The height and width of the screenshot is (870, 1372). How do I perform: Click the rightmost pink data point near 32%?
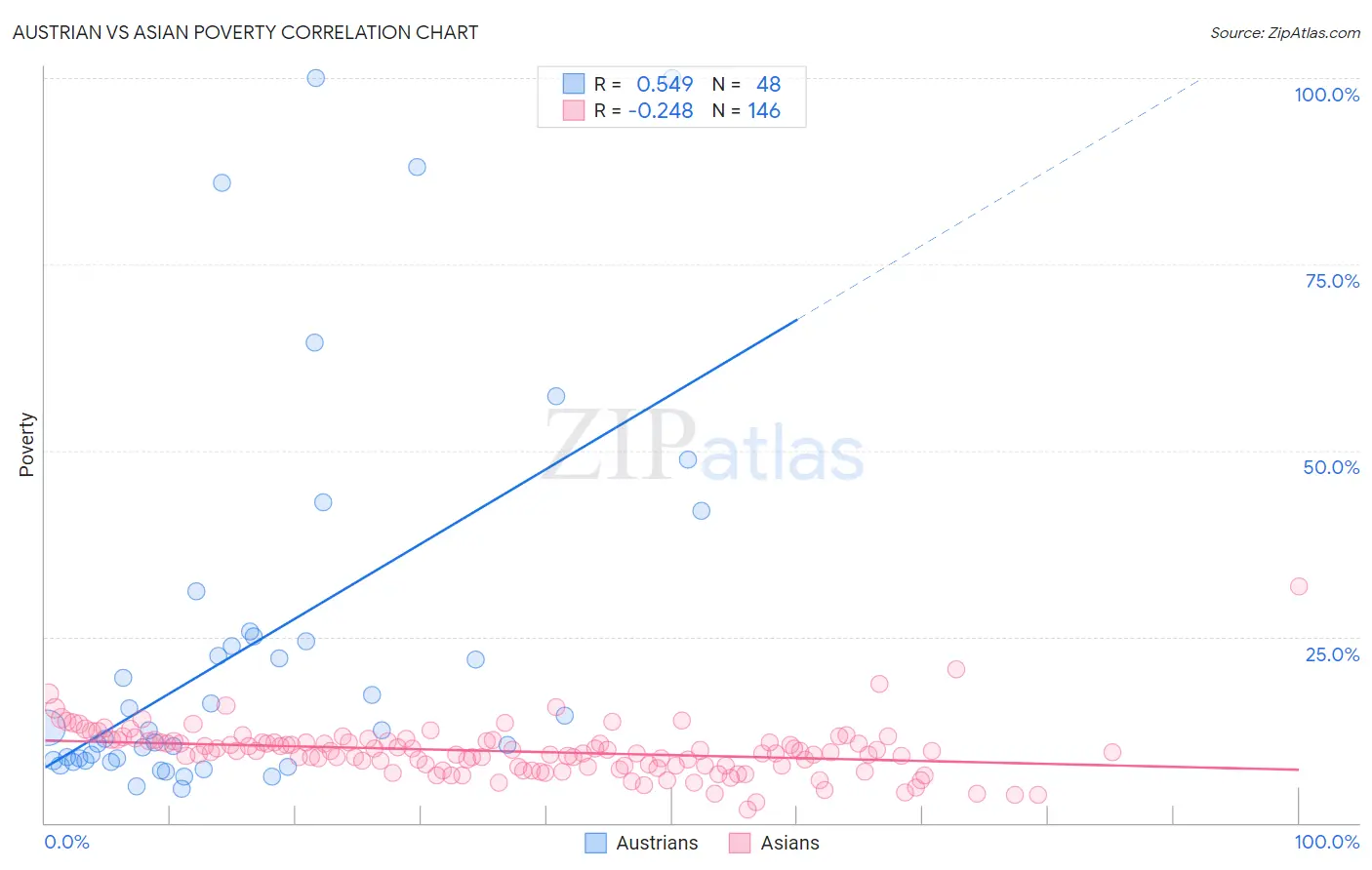click(1299, 586)
